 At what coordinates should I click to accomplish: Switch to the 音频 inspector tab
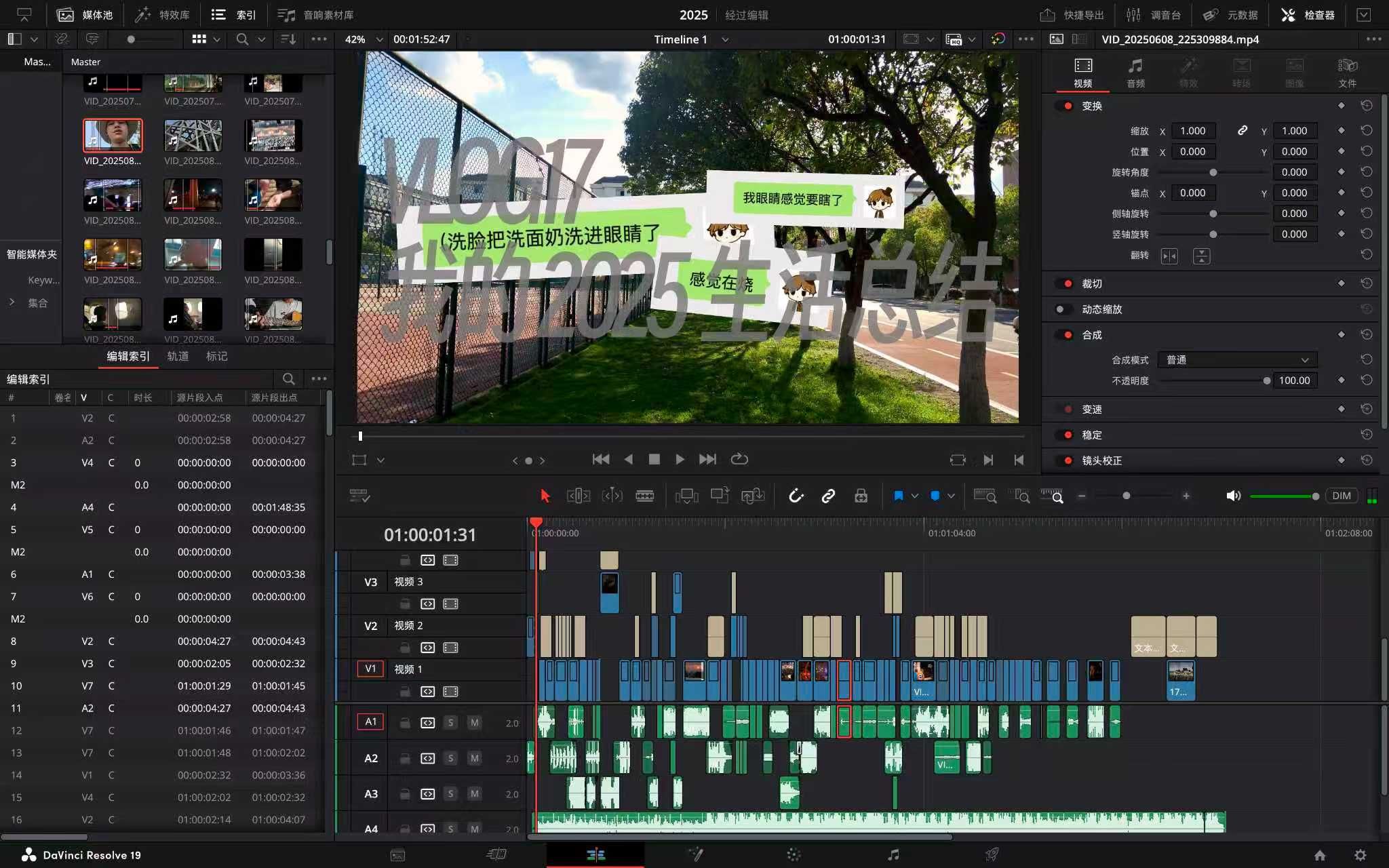pos(1135,72)
